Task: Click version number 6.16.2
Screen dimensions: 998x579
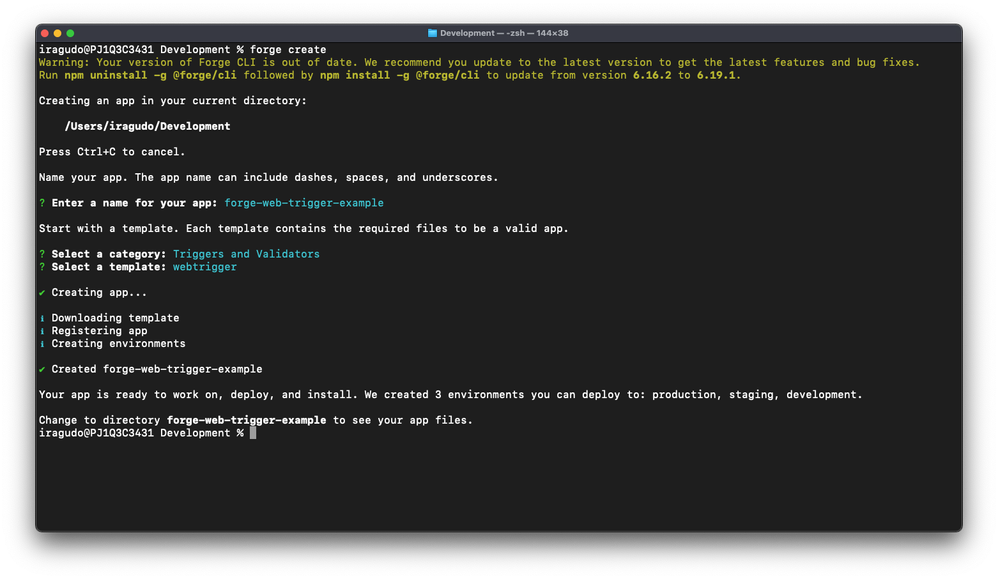Action: pyautogui.click(x=652, y=75)
